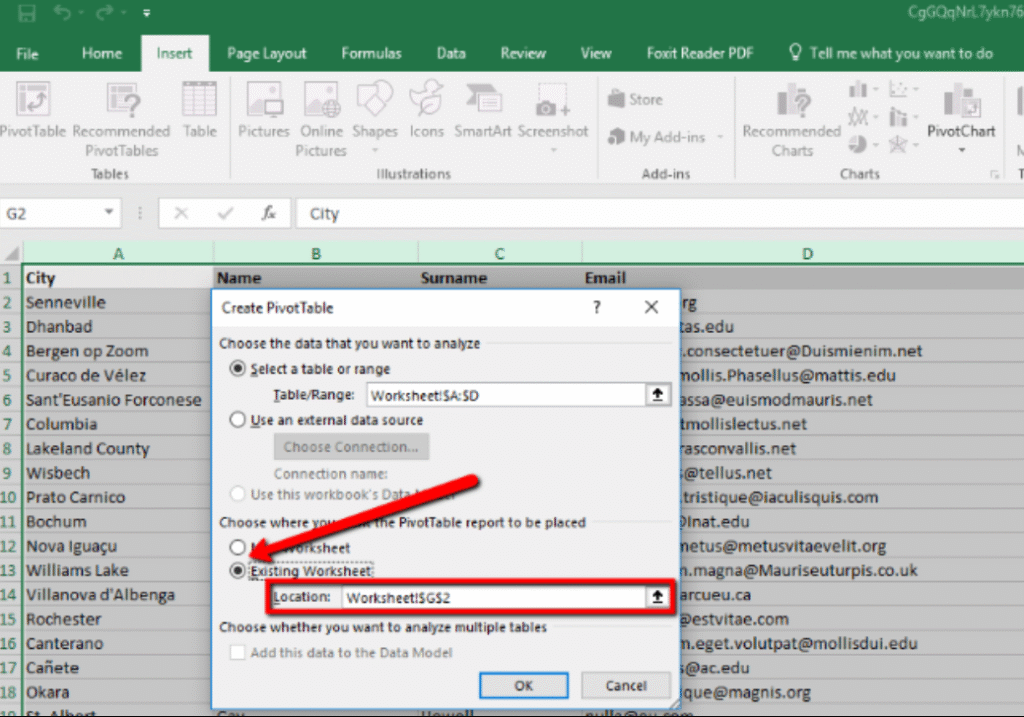Expand the Screenshot dropdown arrow
This screenshot has width=1024, height=717.
click(x=552, y=151)
